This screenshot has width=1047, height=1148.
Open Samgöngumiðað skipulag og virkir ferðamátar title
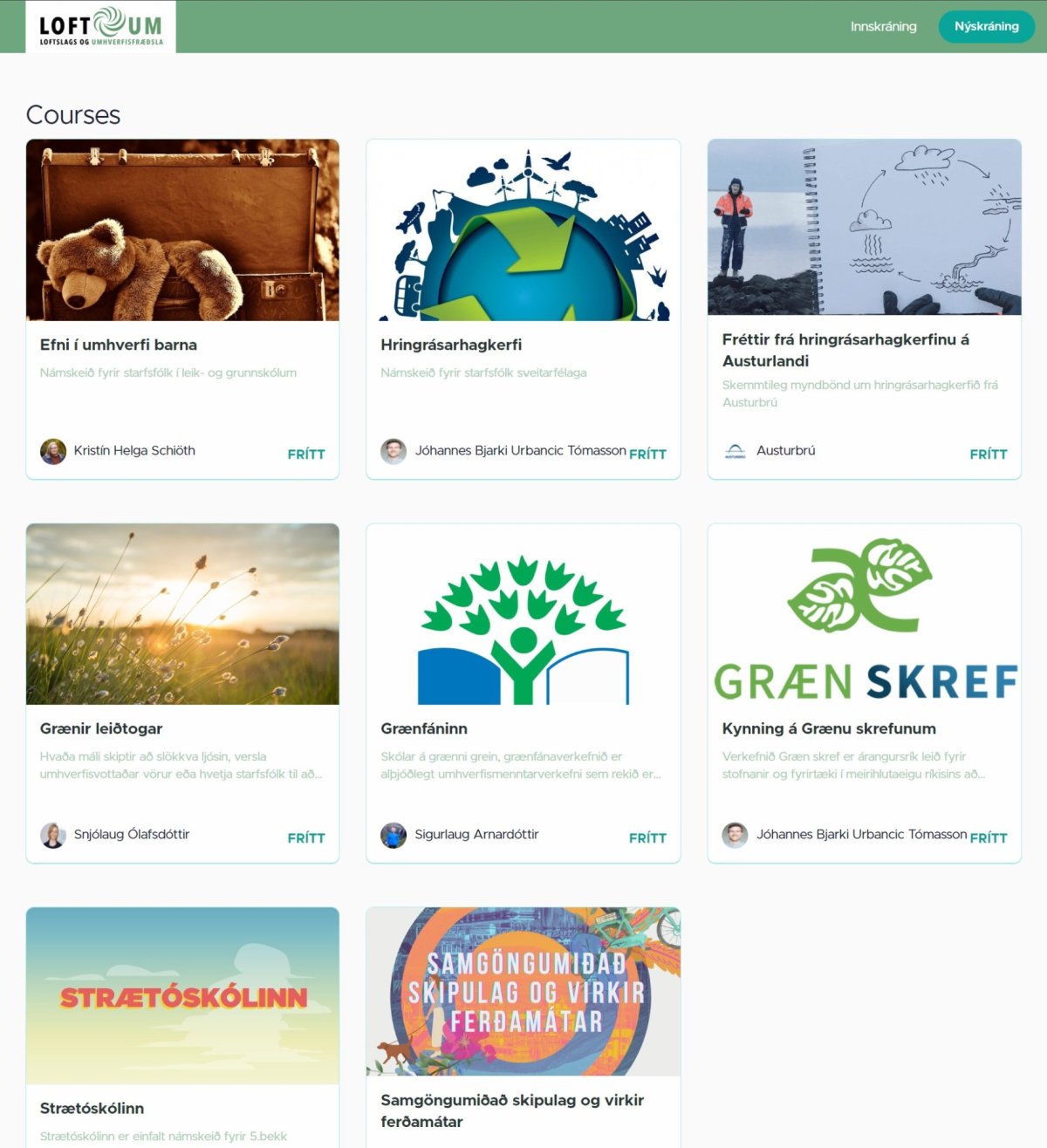click(512, 1110)
